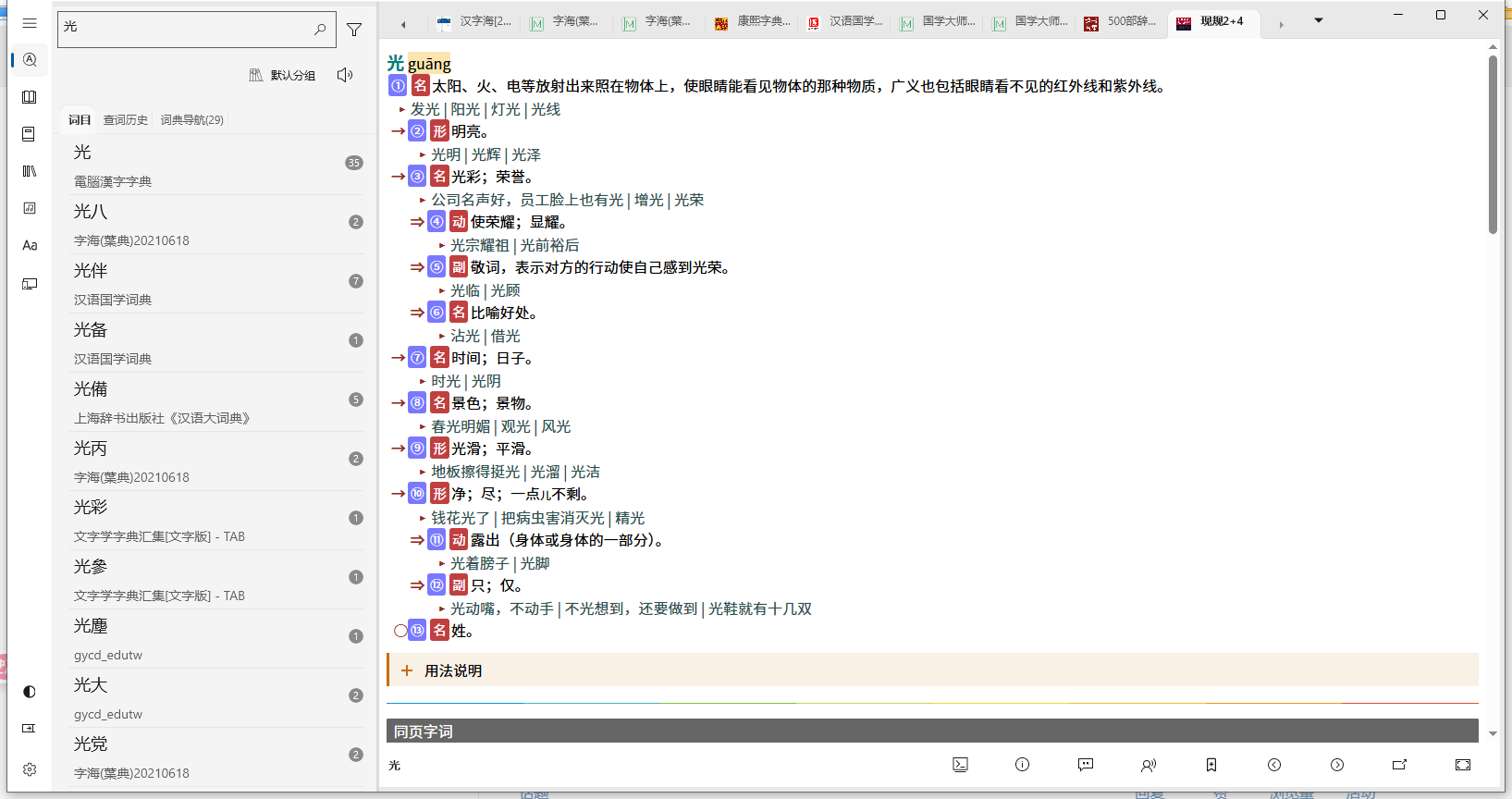Viewport: 1512px width, 799px height.
Task: Open the entry info icon
Action: [x=1022, y=765]
